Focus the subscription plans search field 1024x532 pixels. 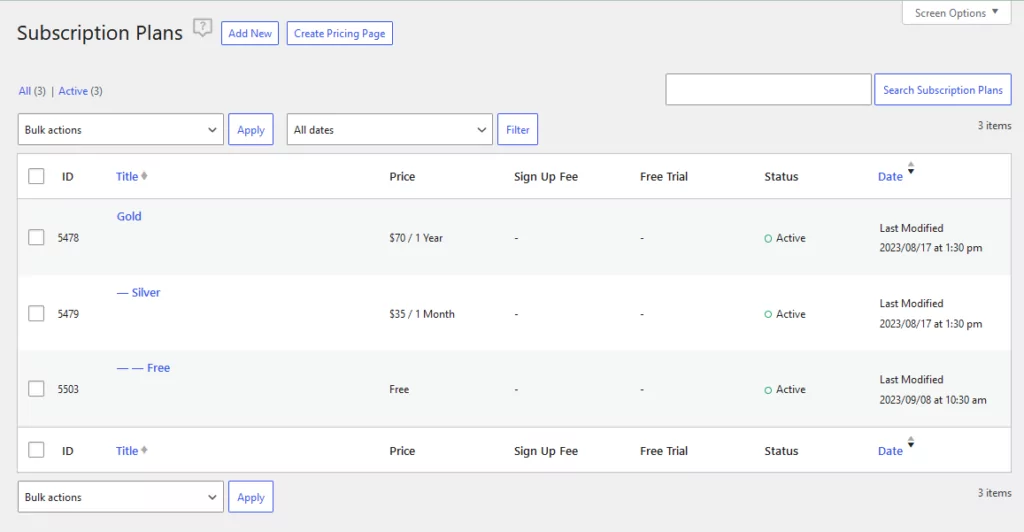pyautogui.click(x=768, y=89)
